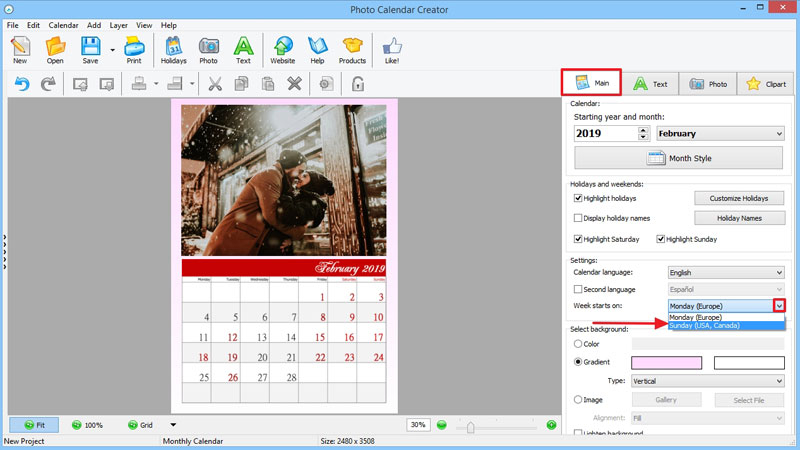Open the February month dropdown
The width and height of the screenshot is (800, 450).
[x=720, y=134]
